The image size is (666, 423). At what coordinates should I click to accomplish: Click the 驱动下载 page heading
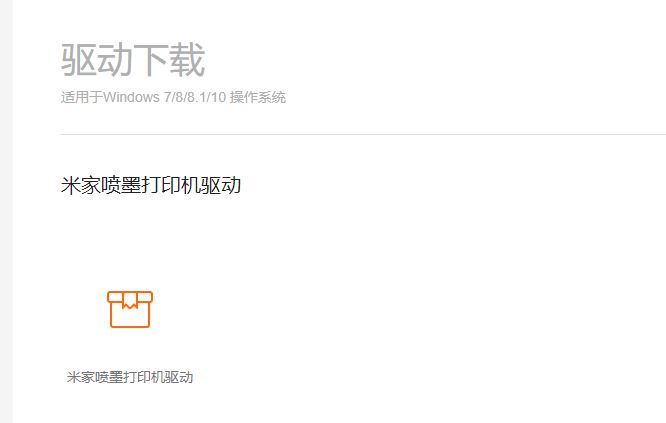(133, 60)
